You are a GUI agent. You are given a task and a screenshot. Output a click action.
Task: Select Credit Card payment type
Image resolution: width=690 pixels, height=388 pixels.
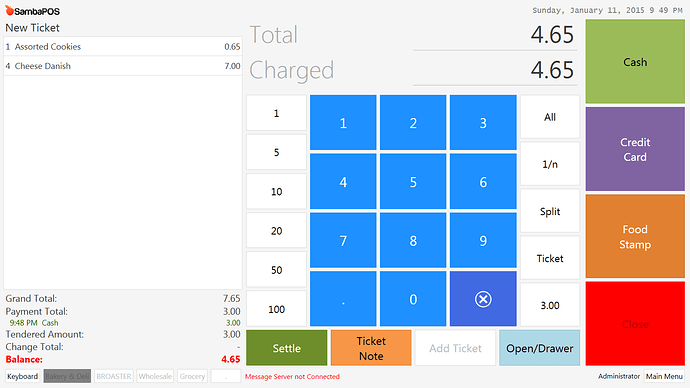click(635, 149)
